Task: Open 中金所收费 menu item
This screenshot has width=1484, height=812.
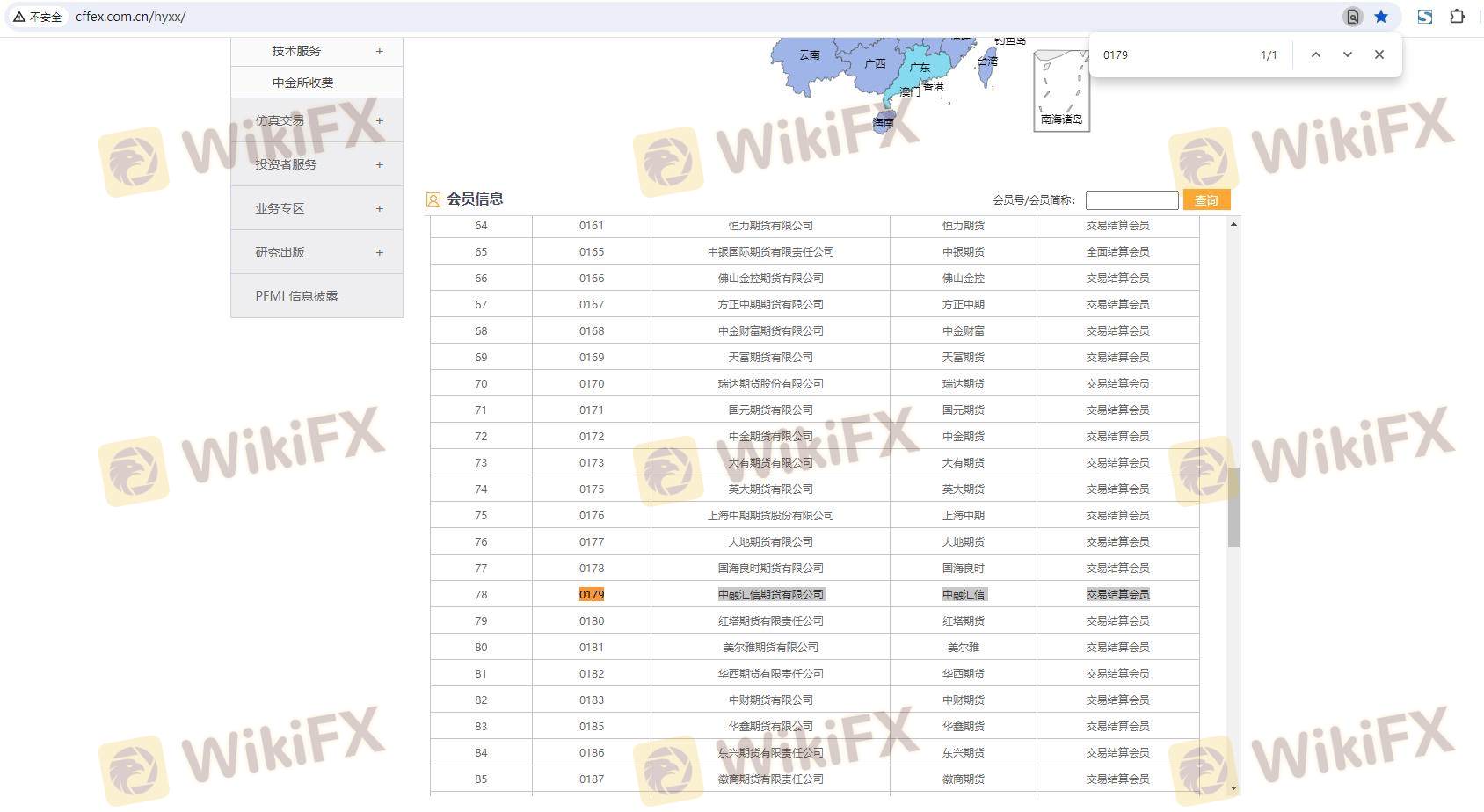Action: coord(302,83)
